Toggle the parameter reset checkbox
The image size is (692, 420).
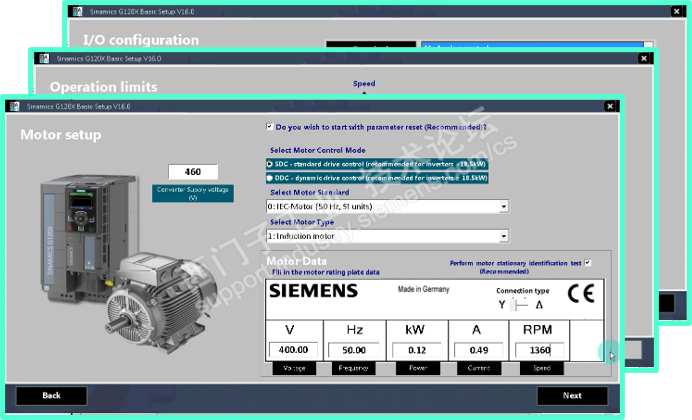pos(269,127)
